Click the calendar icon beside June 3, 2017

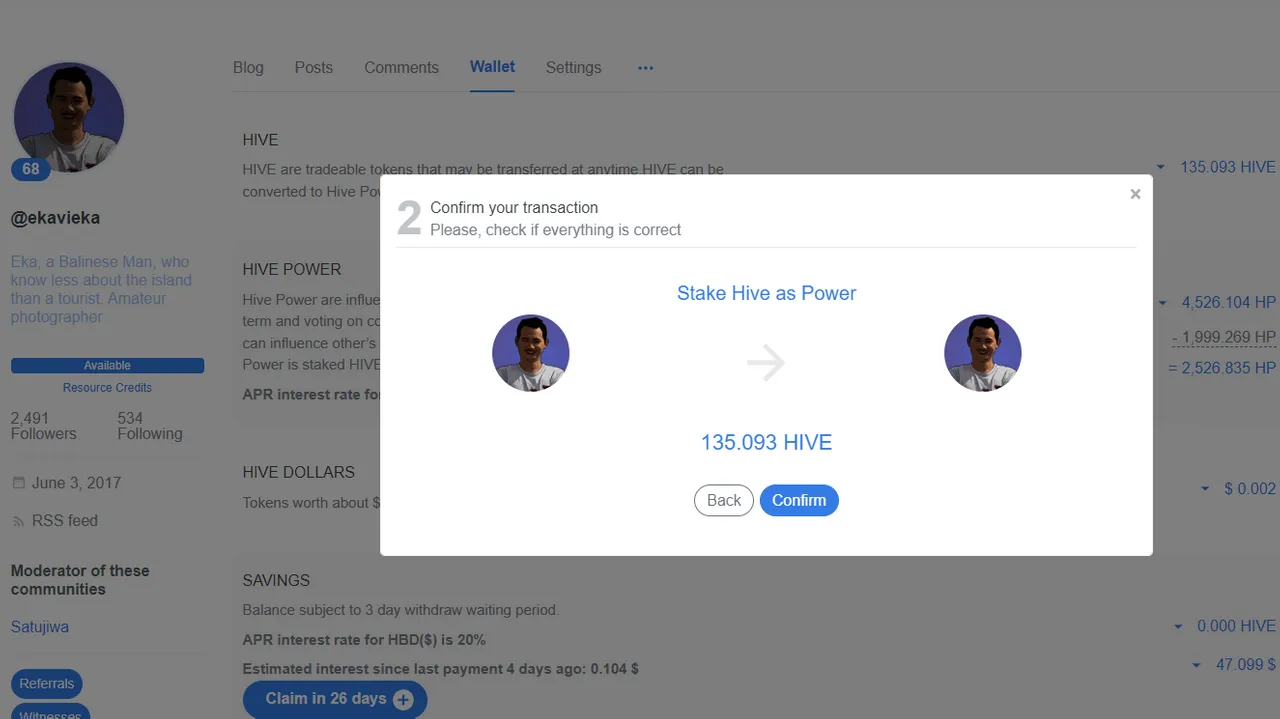pos(18,483)
